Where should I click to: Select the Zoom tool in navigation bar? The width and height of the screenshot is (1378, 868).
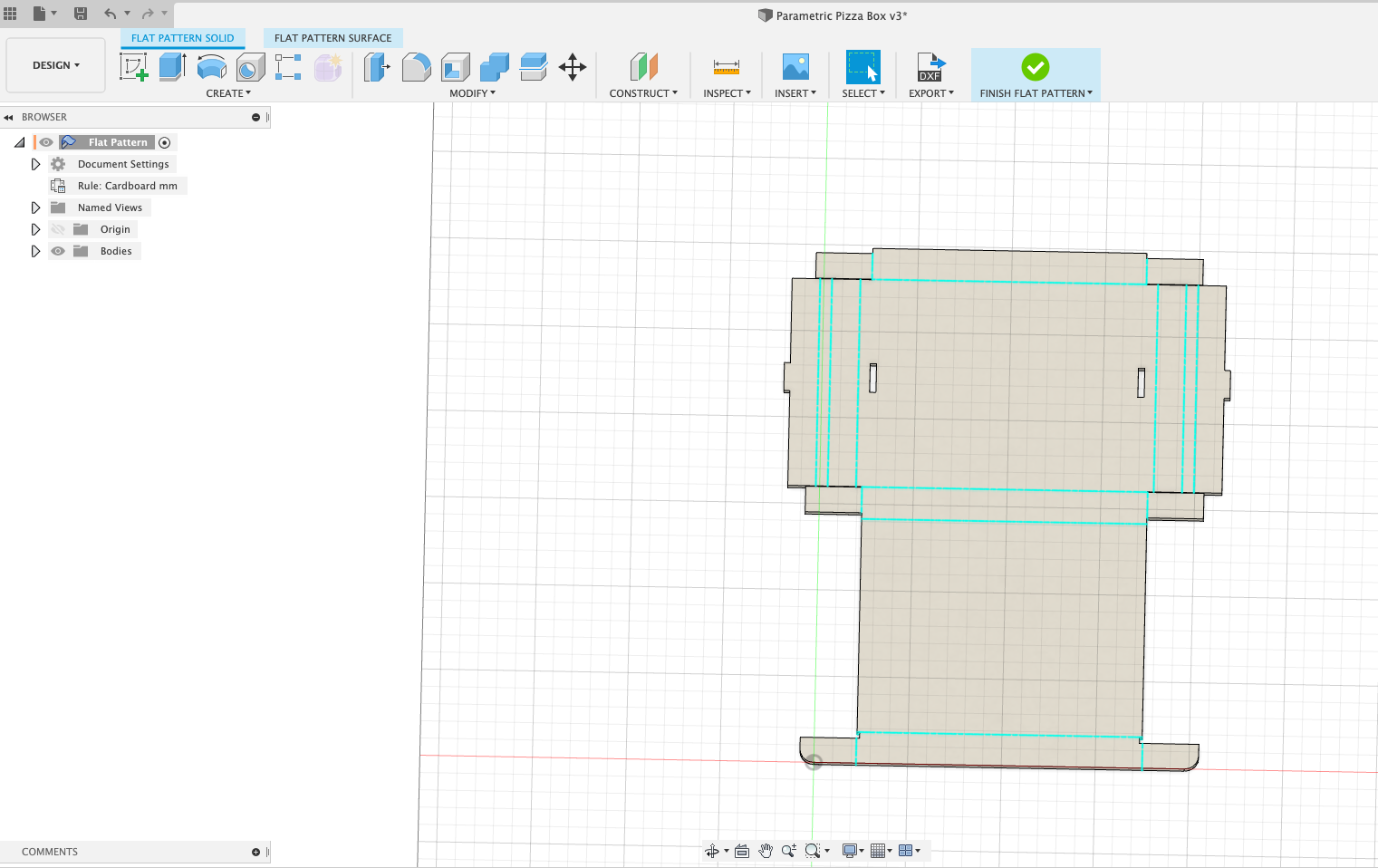[789, 850]
